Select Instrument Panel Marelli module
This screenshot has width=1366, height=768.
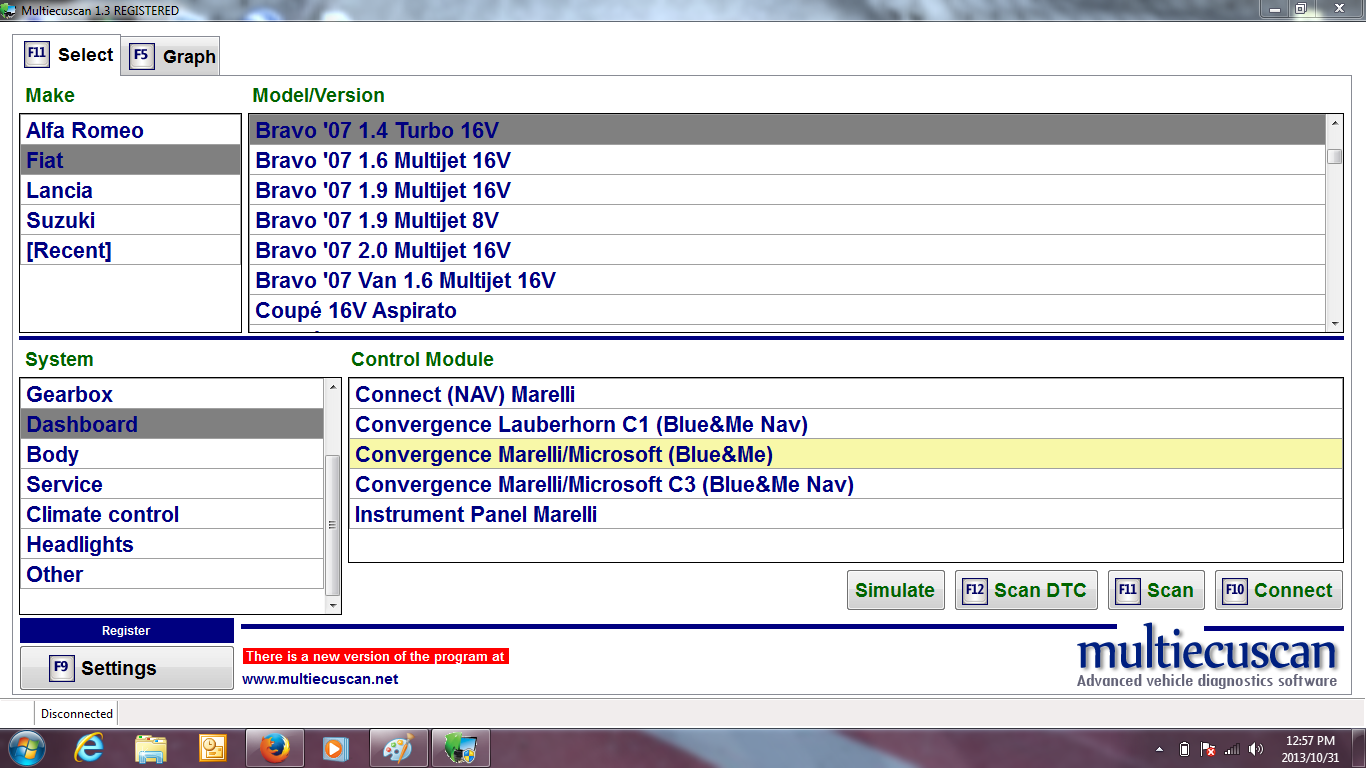[845, 514]
